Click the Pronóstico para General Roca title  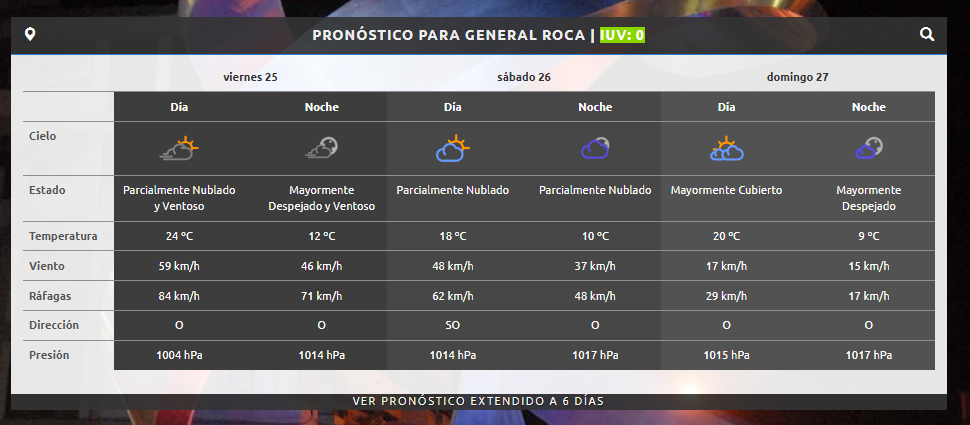[448, 35]
